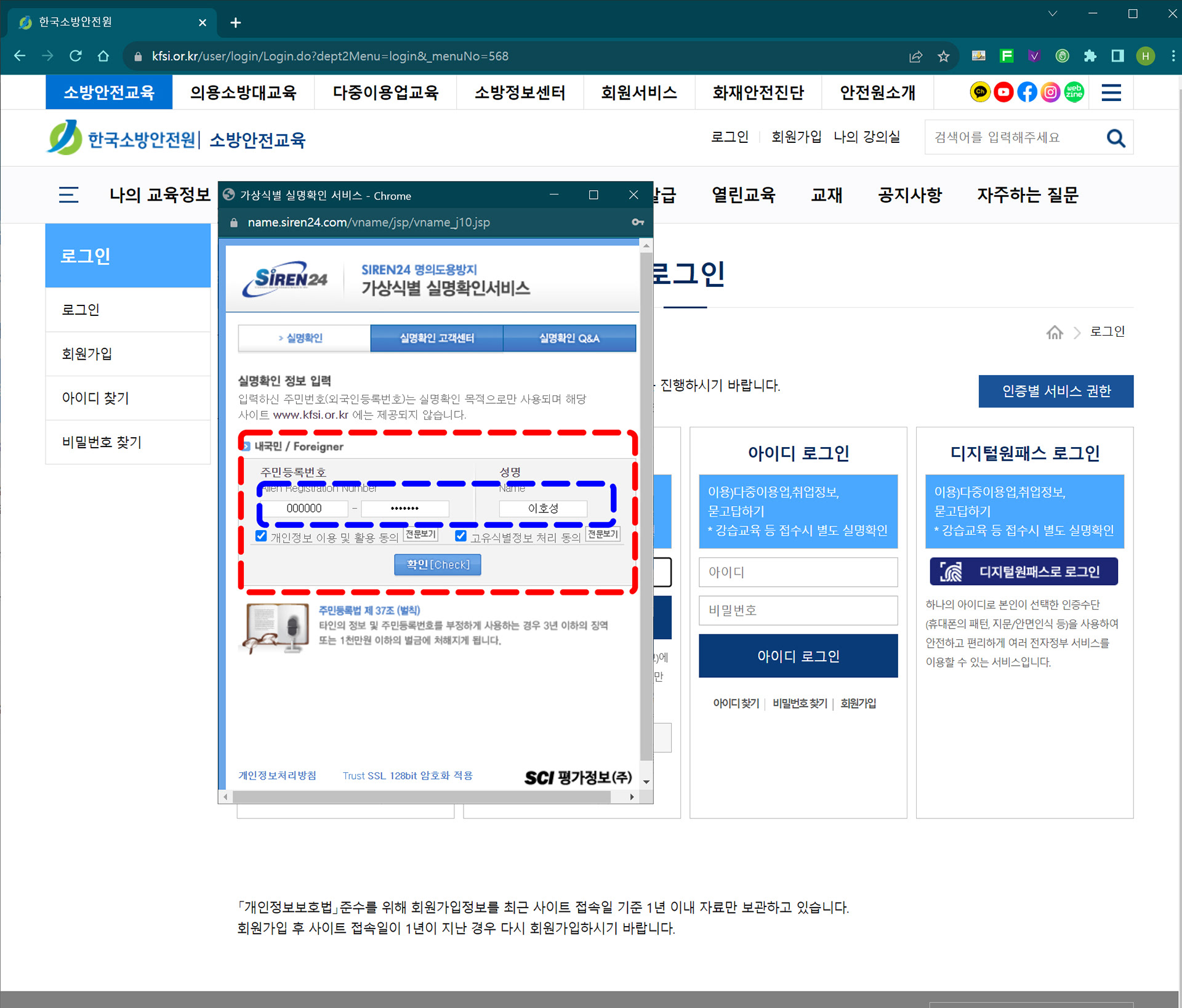This screenshot has height=1008, width=1182.
Task: Bookmark this page with star icon
Action: pyautogui.click(x=943, y=57)
